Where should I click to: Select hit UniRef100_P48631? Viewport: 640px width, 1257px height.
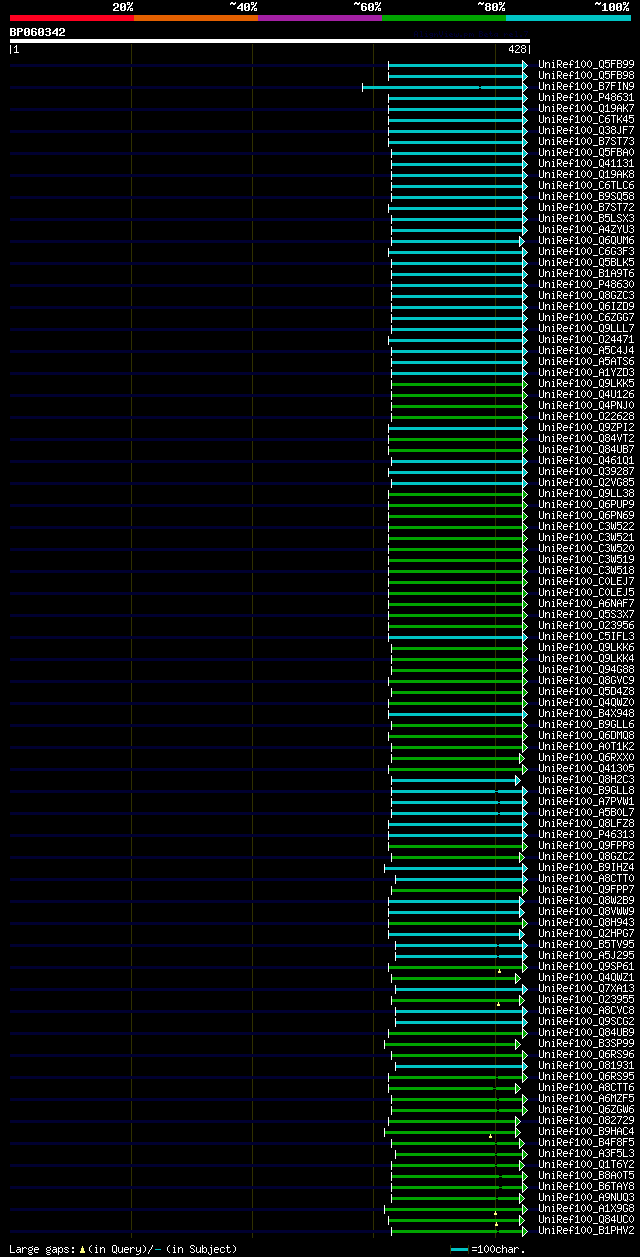click(x=586, y=98)
